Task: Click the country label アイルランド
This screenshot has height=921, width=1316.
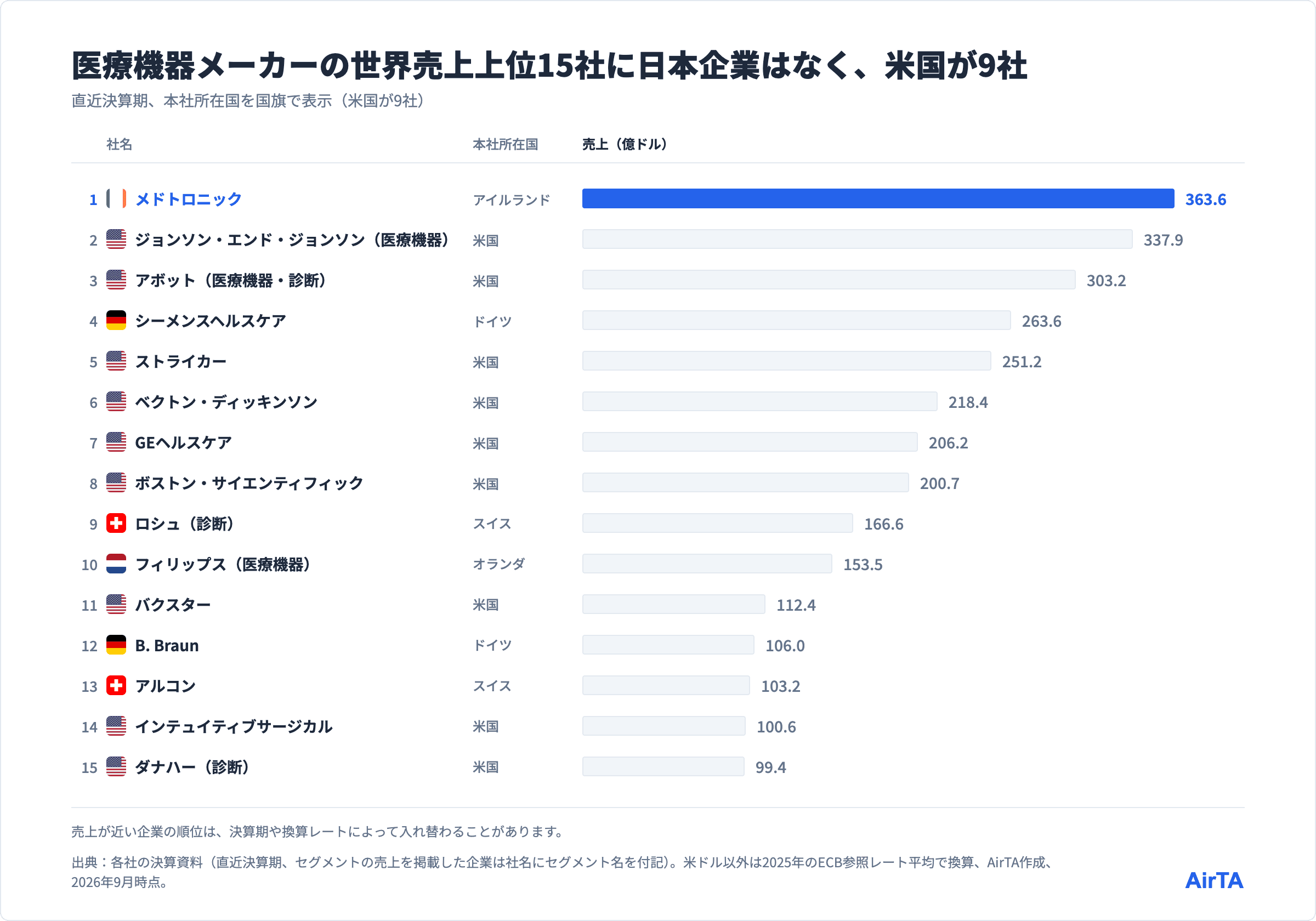Action: (x=511, y=200)
